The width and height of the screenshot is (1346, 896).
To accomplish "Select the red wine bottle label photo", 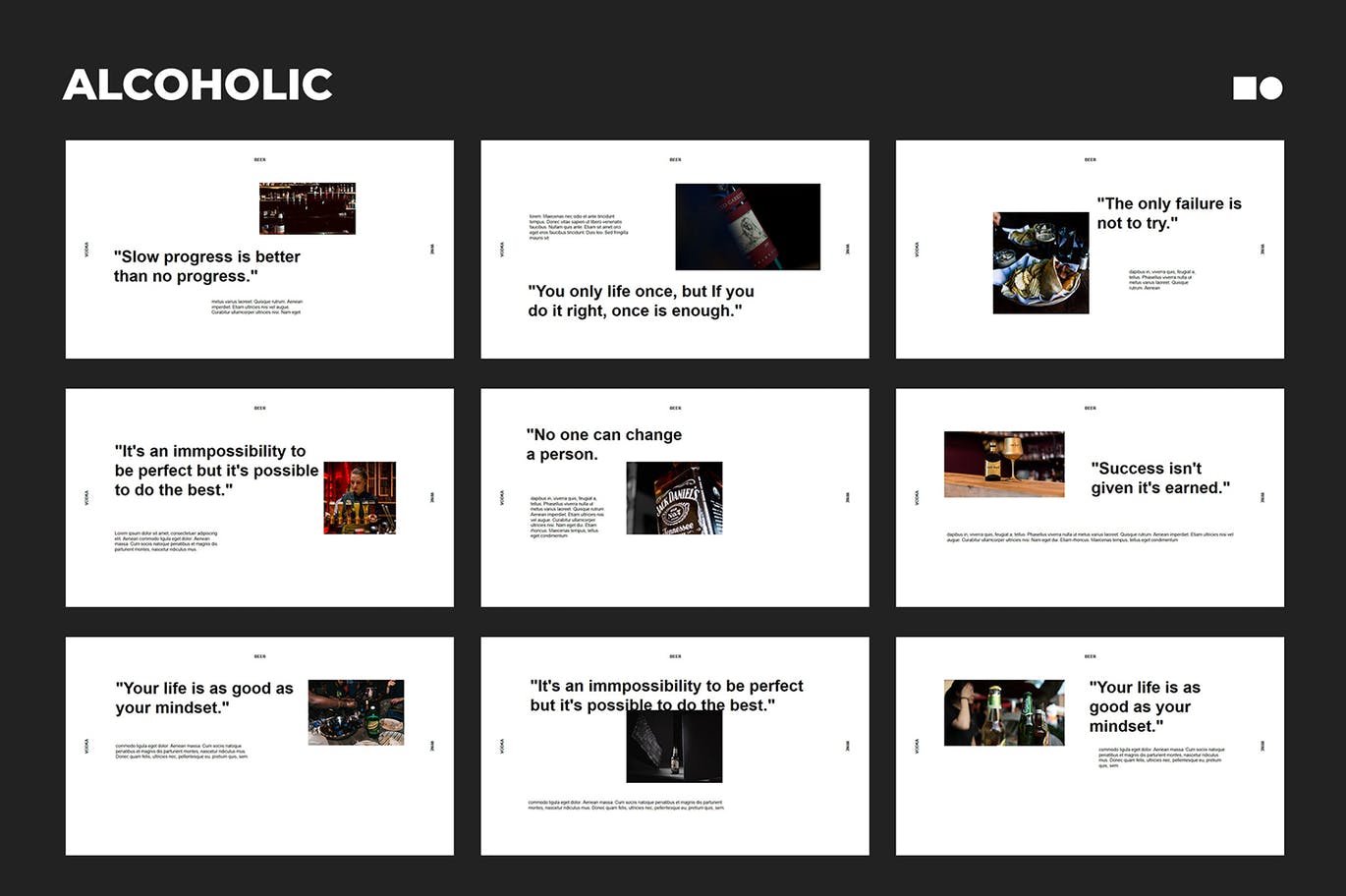I will point(747,227).
